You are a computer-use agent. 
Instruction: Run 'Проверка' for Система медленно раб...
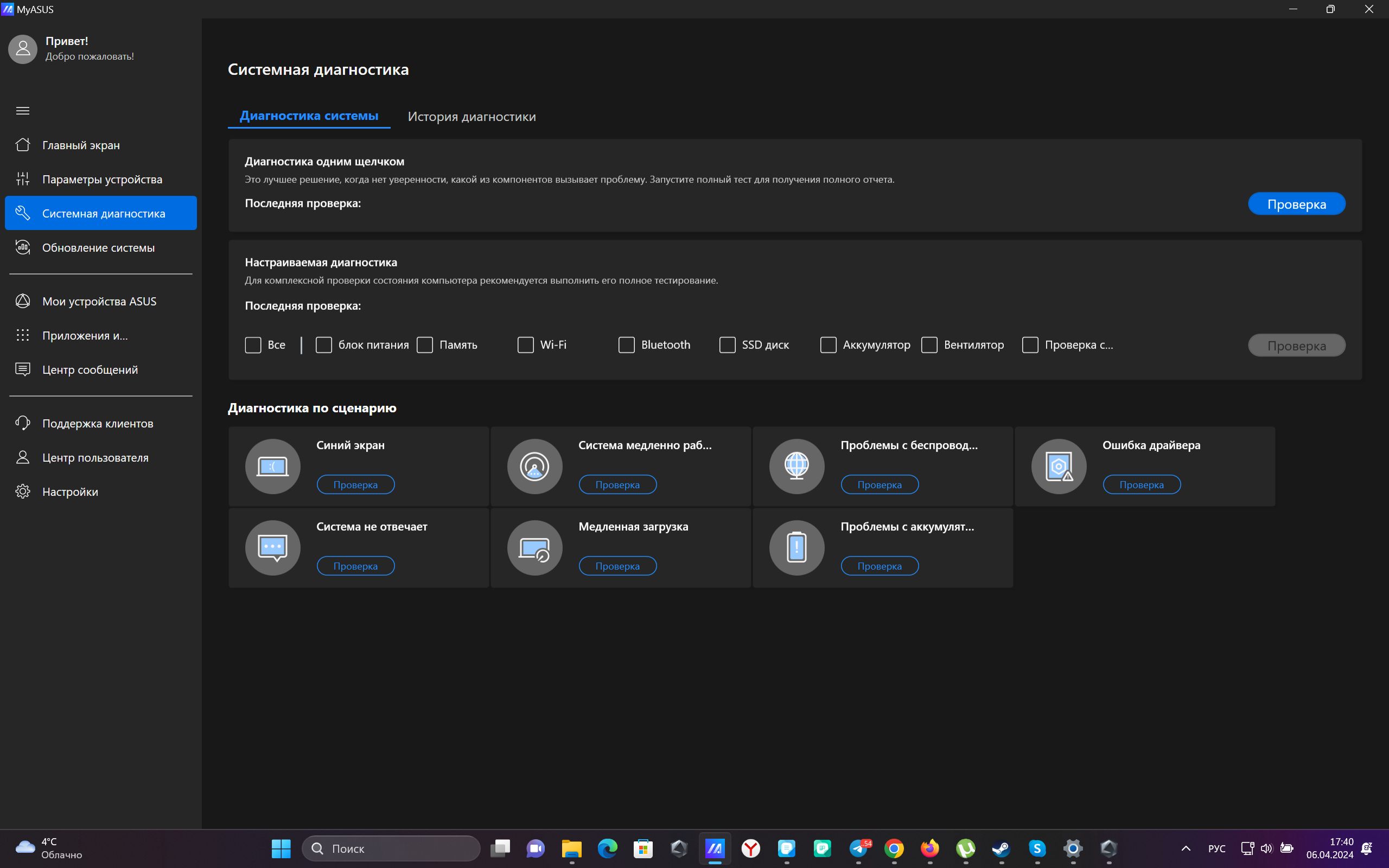point(617,484)
